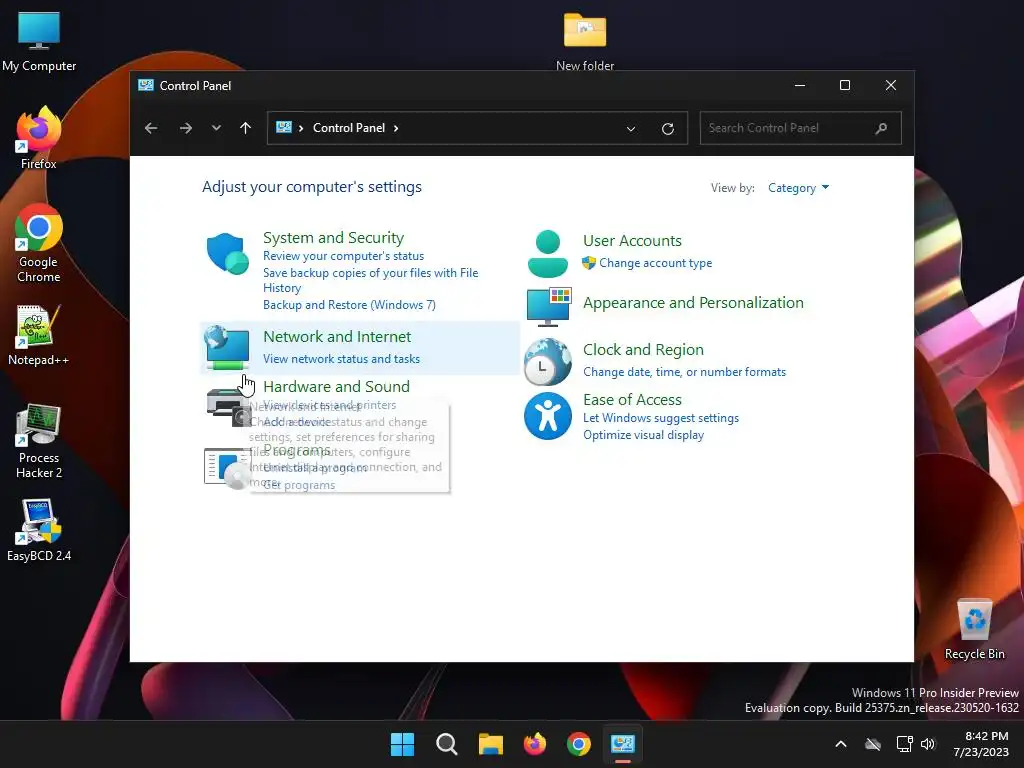Image resolution: width=1024 pixels, height=768 pixels.
Task: Expand breadcrumb arrow before Control Panel
Action: tap(301, 128)
